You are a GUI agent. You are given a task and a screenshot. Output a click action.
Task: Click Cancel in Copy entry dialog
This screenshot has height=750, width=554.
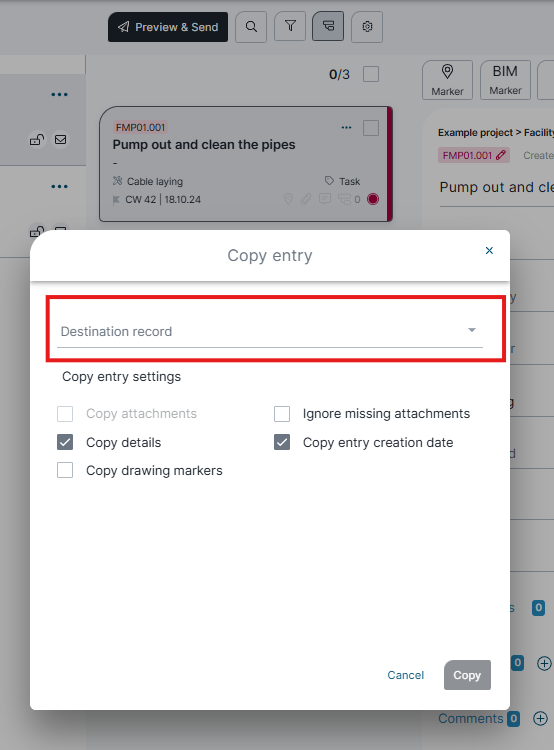tap(406, 675)
